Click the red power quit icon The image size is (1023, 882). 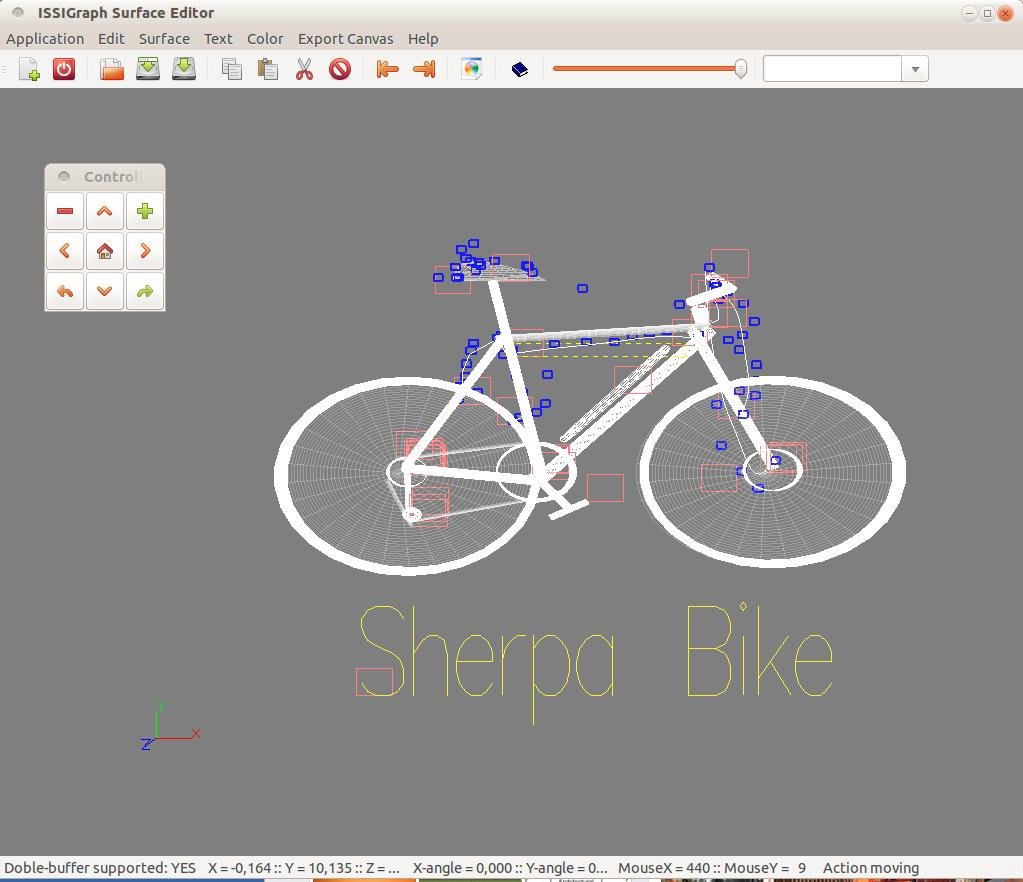coord(64,69)
